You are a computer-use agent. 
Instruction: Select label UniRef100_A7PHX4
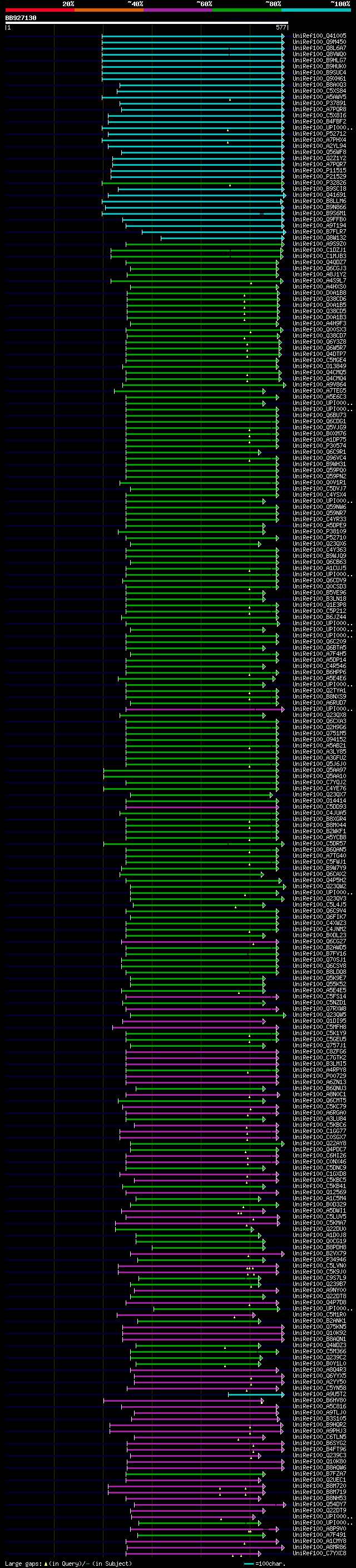click(x=319, y=140)
